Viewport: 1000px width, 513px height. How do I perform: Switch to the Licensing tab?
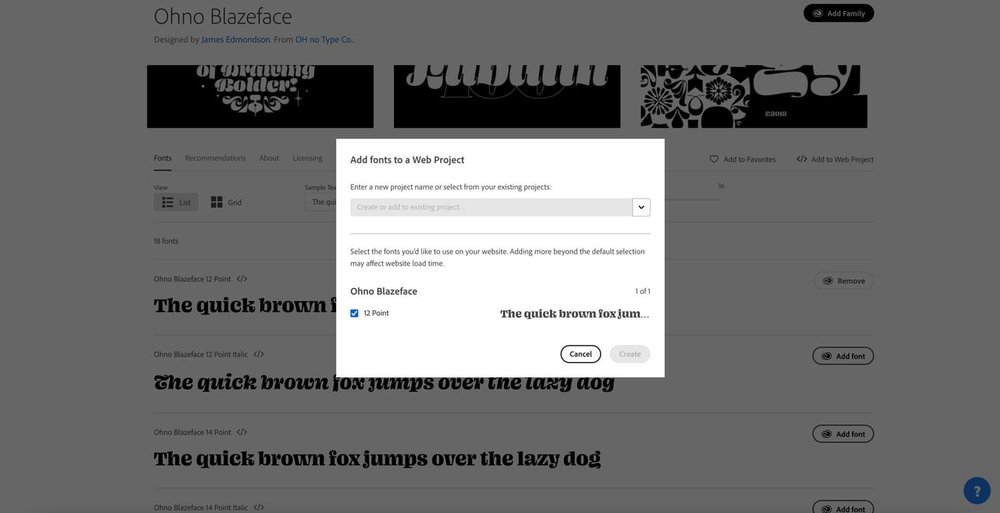[307, 158]
